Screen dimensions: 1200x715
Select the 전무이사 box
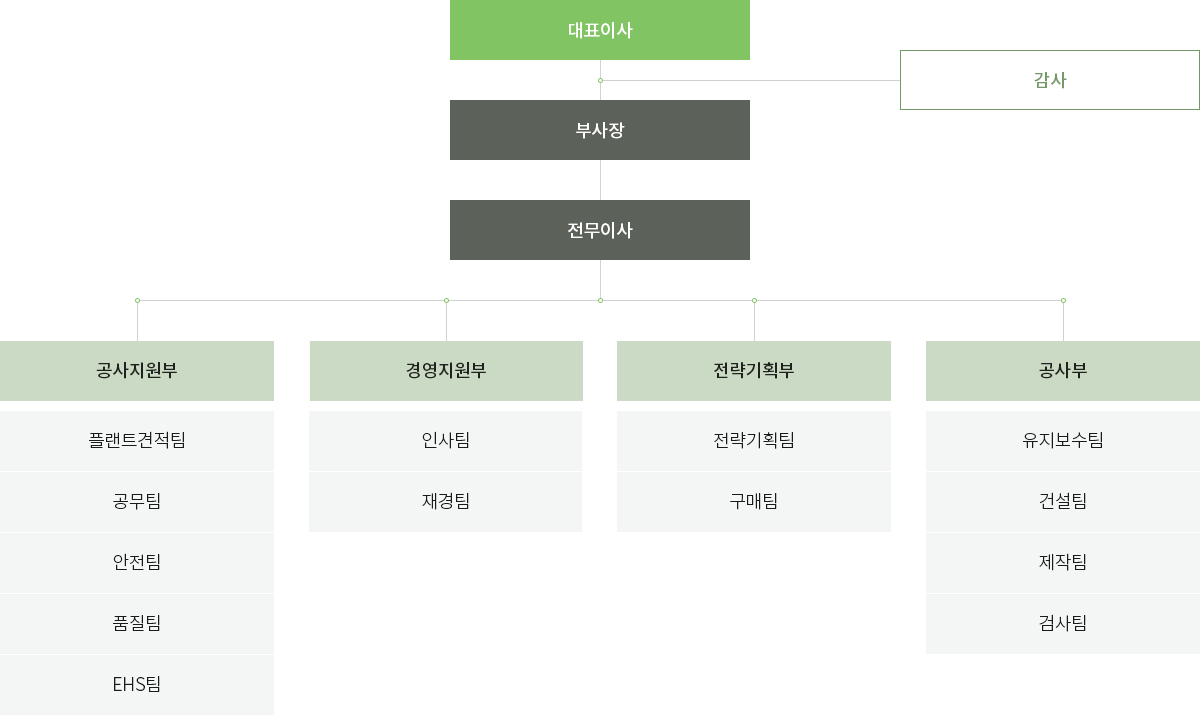pyautogui.click(x=600, y=230)
